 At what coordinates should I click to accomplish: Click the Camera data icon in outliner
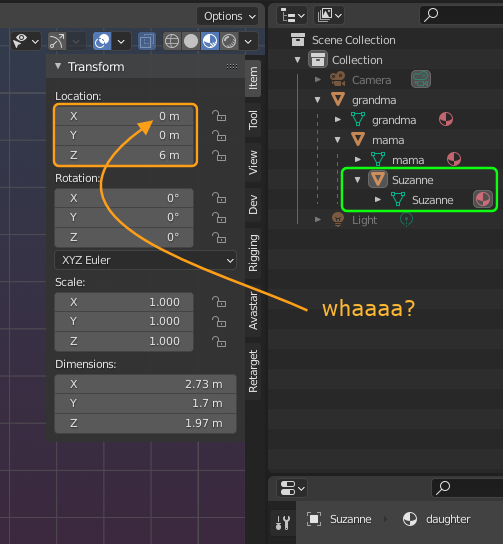421,79
